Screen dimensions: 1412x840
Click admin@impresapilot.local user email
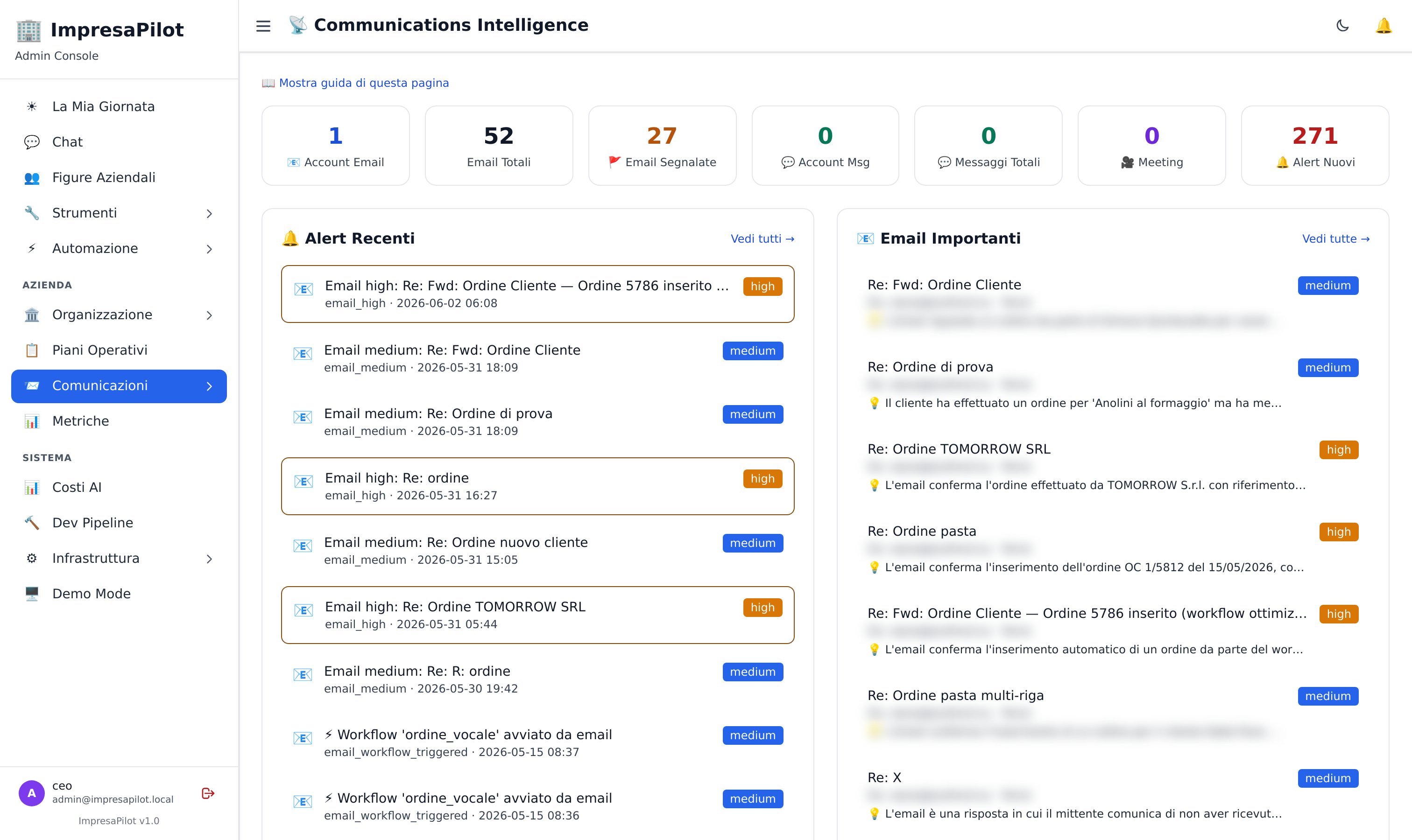113,799
